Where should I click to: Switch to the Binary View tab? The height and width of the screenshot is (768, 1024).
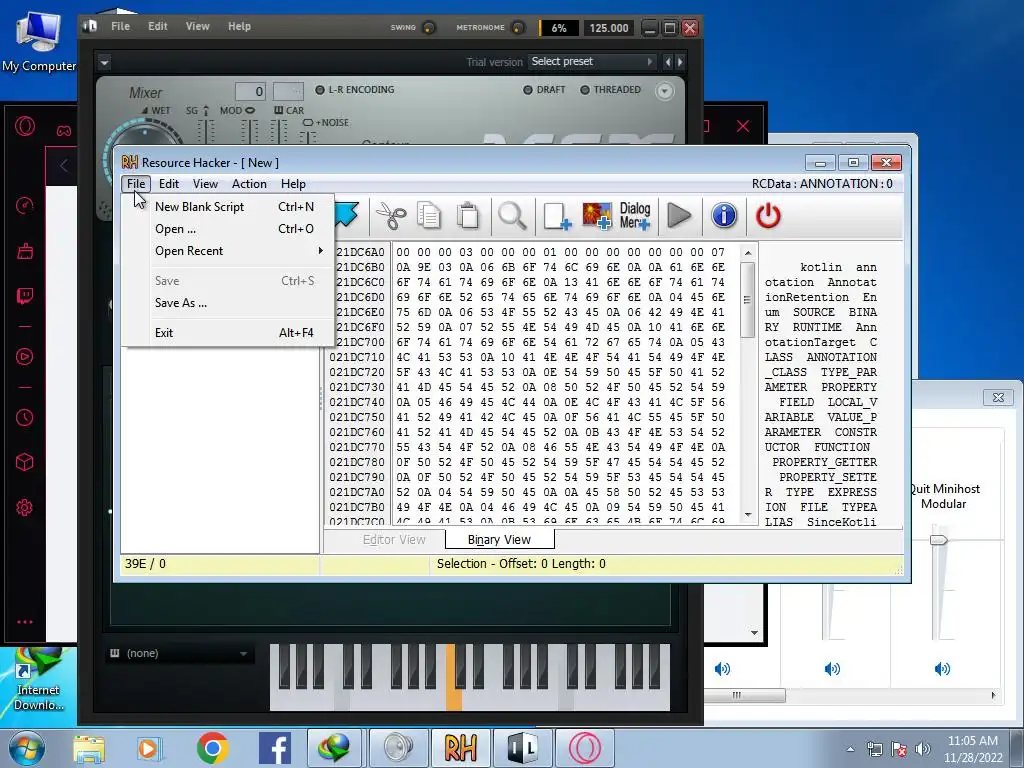500,539
